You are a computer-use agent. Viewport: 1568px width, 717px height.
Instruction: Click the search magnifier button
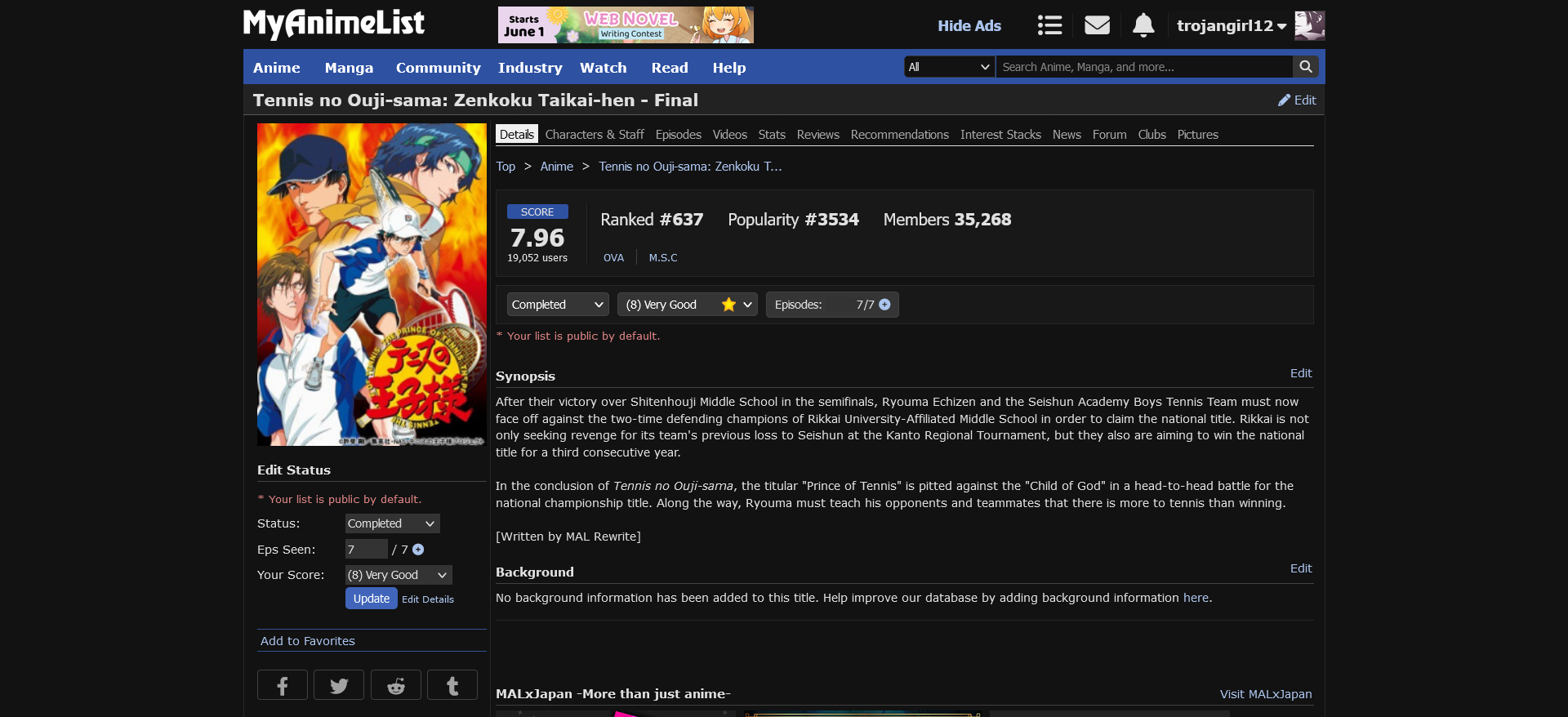pyautogui.click(x=1306, y=67)
